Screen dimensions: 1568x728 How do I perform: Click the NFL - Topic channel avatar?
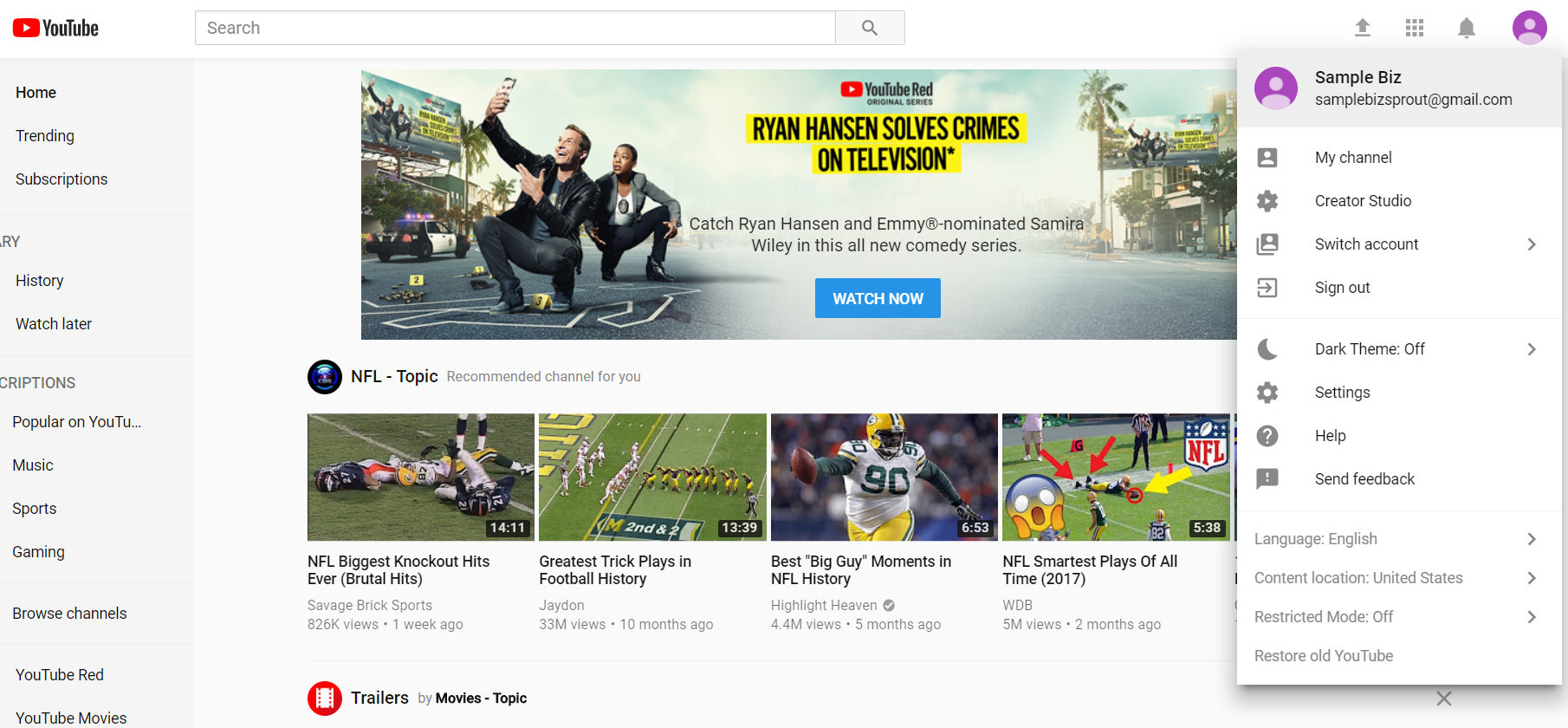tap(325, 377)
